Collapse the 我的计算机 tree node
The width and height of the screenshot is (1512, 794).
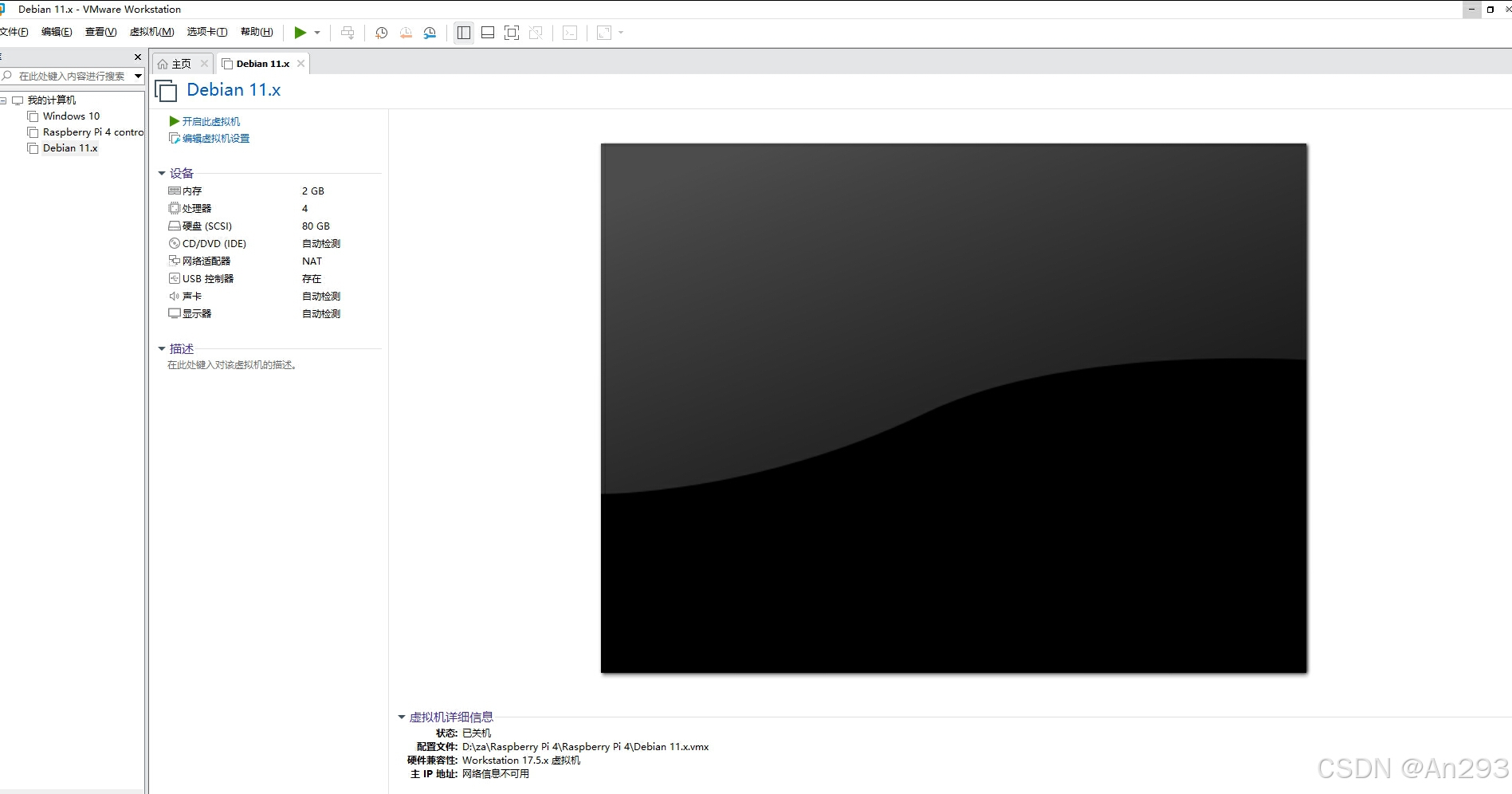[x=3, y=100]
